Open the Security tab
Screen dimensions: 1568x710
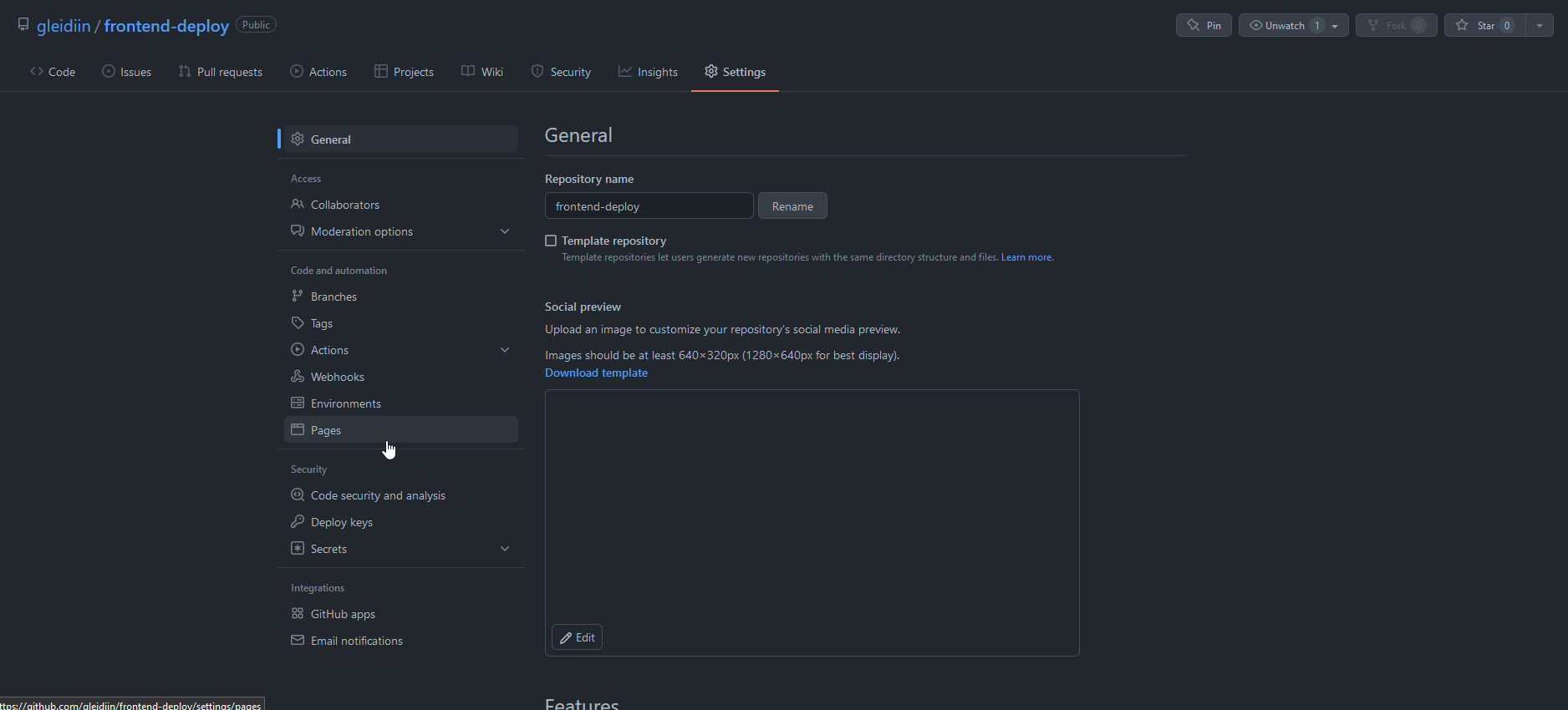[561, 72]
